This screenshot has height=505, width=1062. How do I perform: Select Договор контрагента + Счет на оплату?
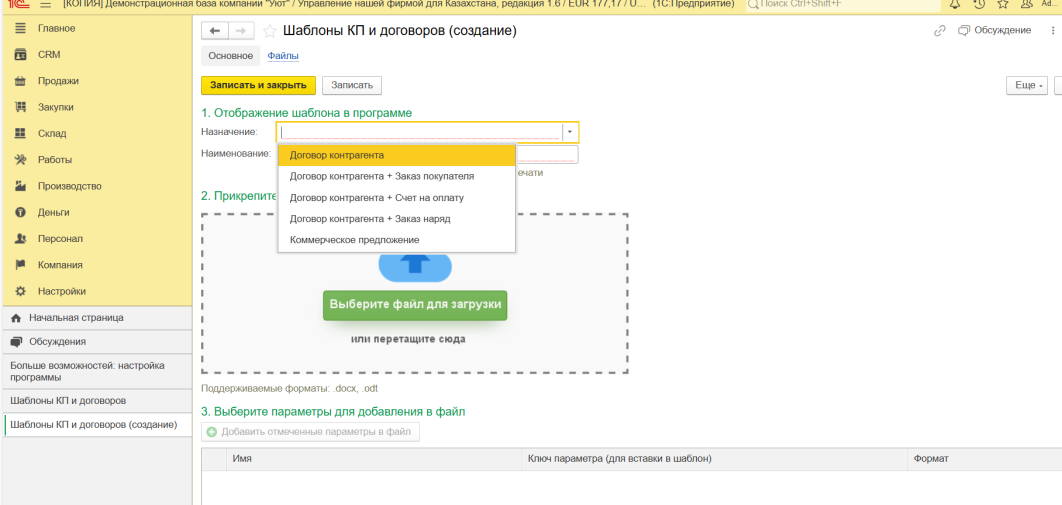(376, 198)
